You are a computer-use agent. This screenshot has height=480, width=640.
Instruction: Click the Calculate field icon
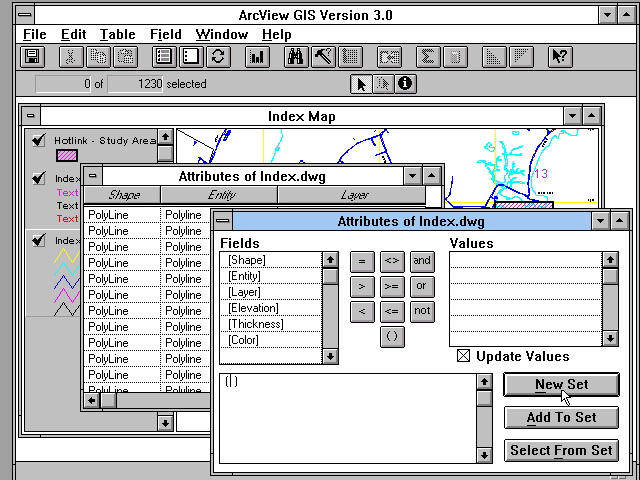pos(455,56)
